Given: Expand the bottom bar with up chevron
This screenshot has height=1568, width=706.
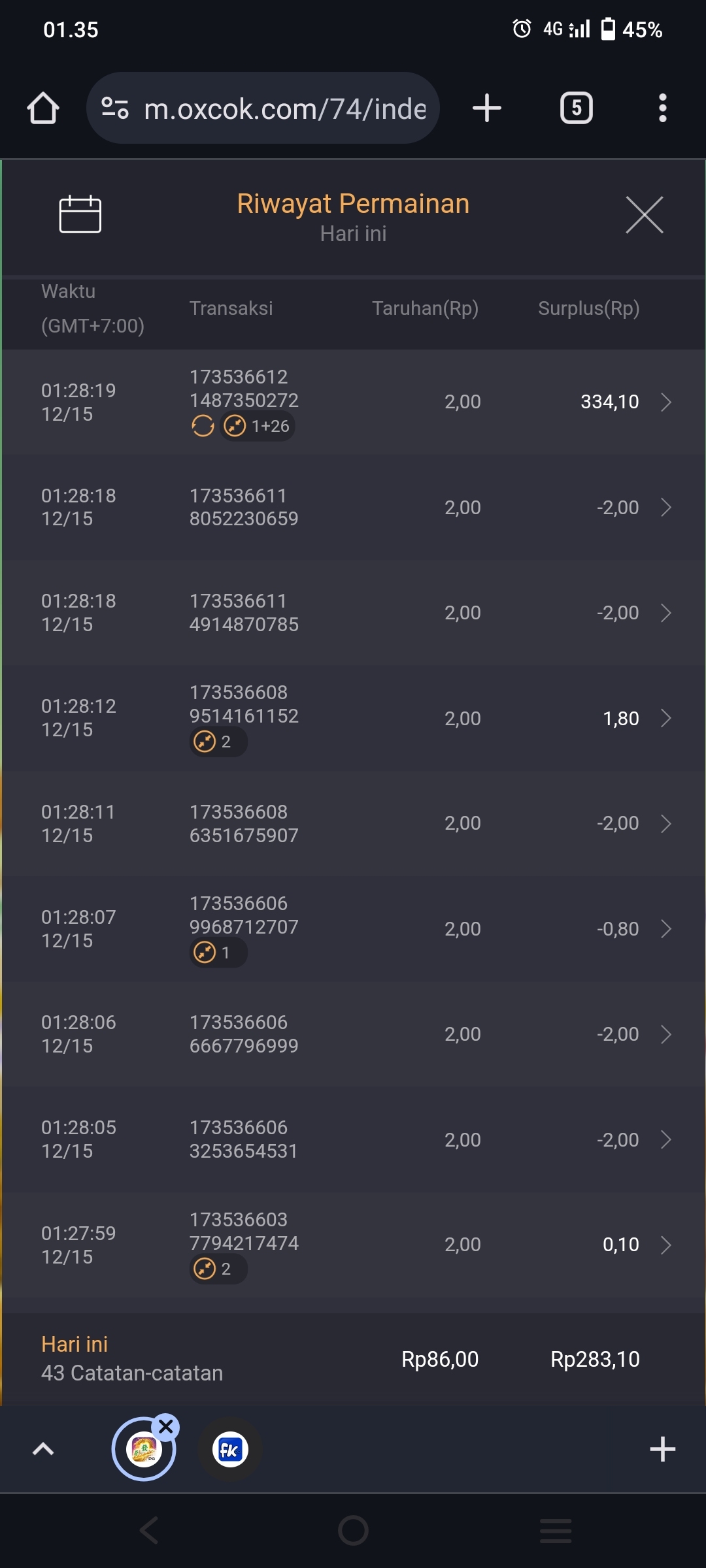Looking at the screenshot, I should coord(43,1449).
